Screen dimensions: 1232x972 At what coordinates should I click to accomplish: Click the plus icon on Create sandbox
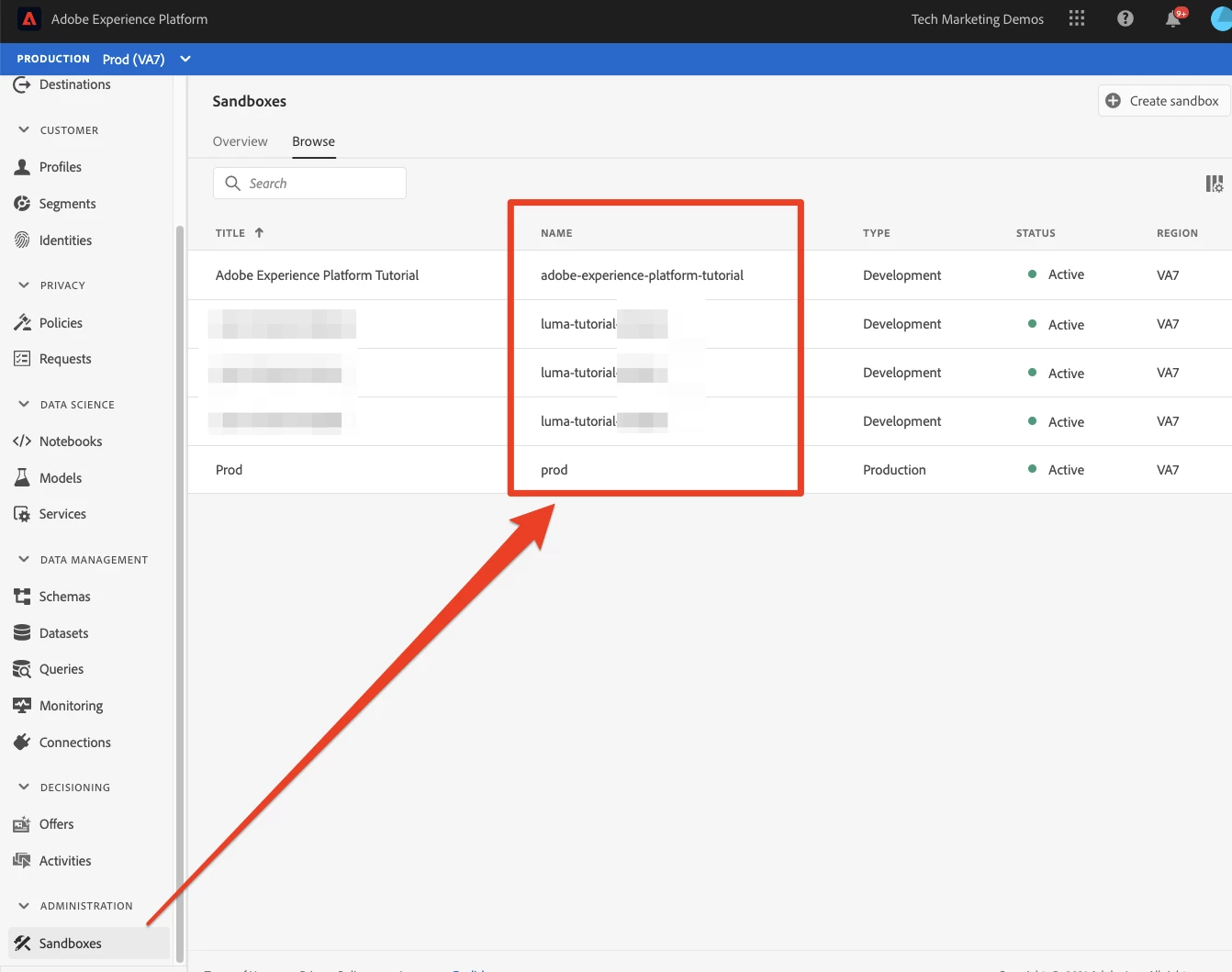coord(1113,101)
